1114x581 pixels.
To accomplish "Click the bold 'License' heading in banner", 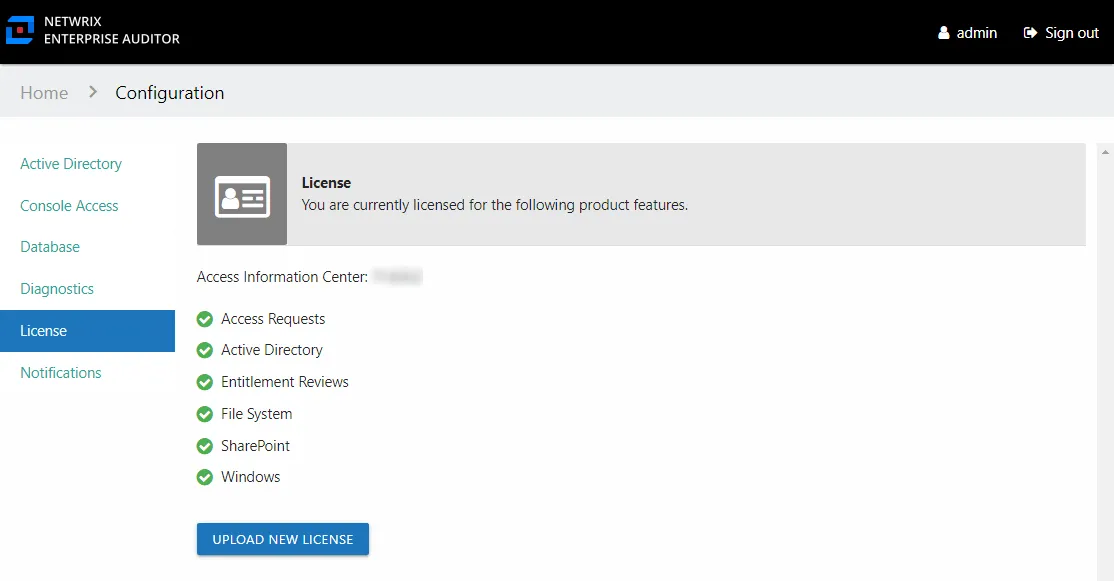I will [x=326, y=183].
